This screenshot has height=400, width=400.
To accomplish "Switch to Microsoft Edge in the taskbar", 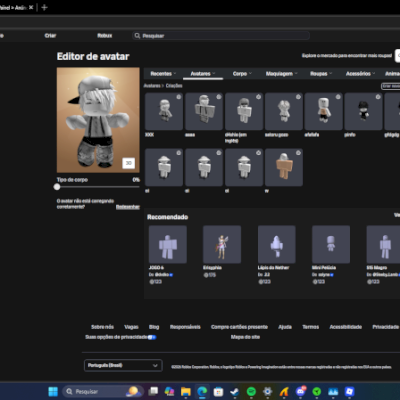I will pyautogui.click(x=202, y=391).
